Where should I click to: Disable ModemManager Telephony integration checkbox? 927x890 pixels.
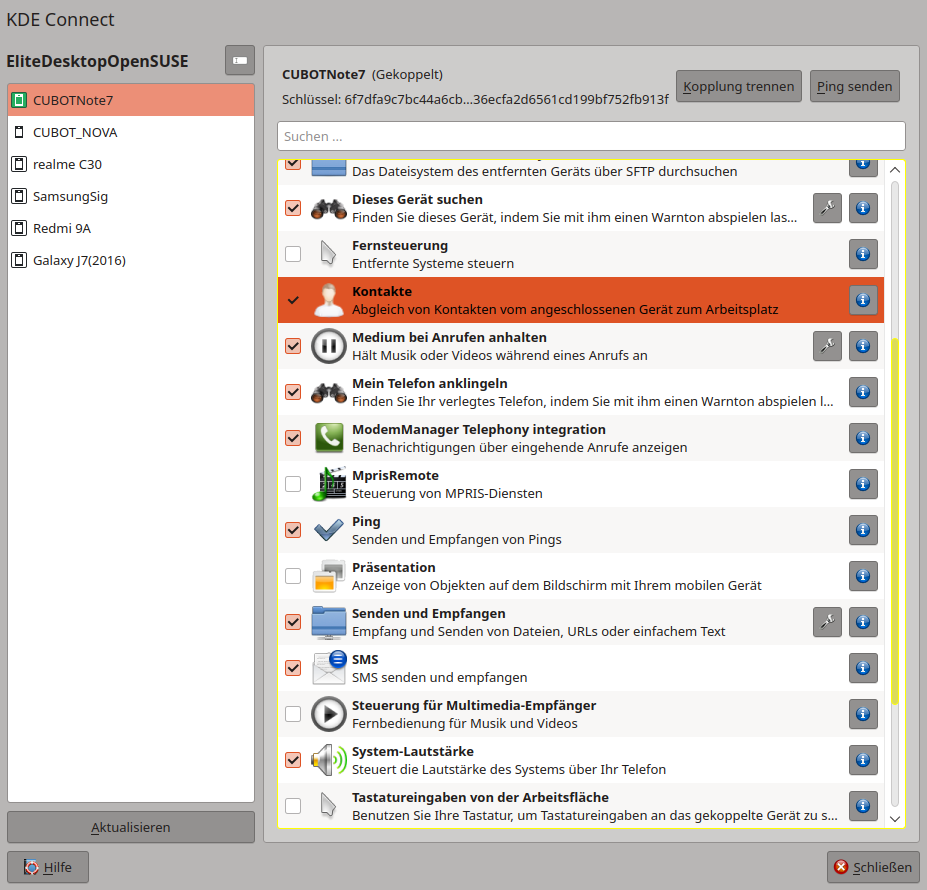point(293,438)
